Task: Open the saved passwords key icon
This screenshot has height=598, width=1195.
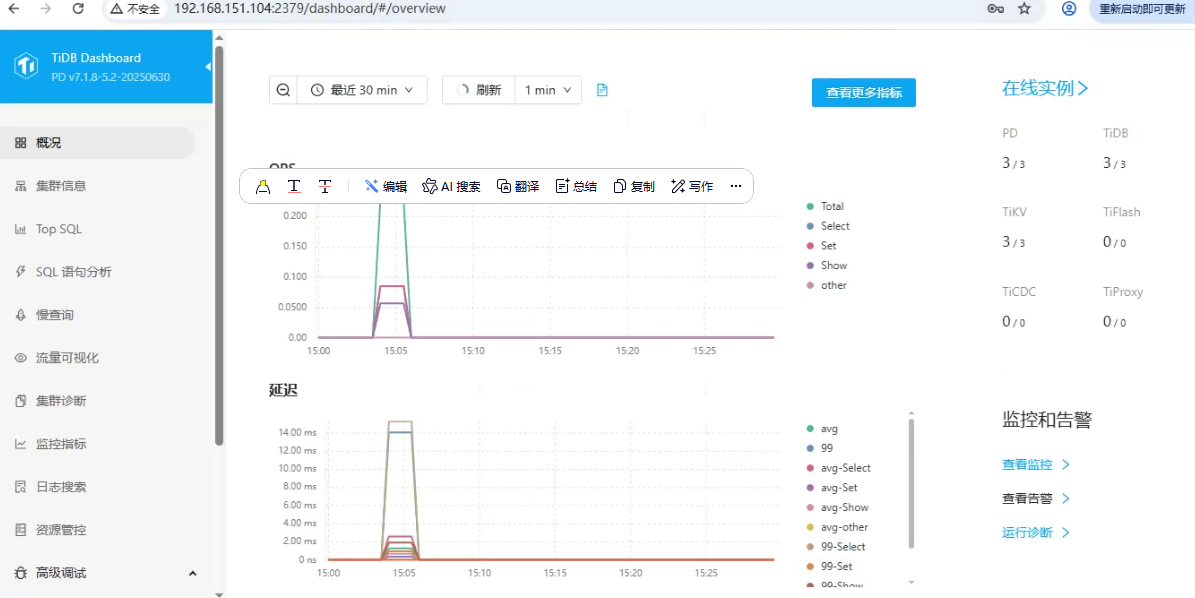Action: click(995, 8)
